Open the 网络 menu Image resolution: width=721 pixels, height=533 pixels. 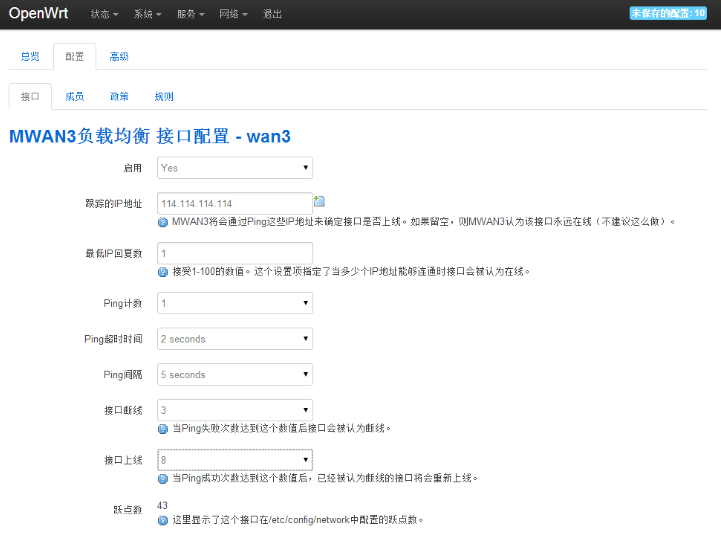point(233,14)
